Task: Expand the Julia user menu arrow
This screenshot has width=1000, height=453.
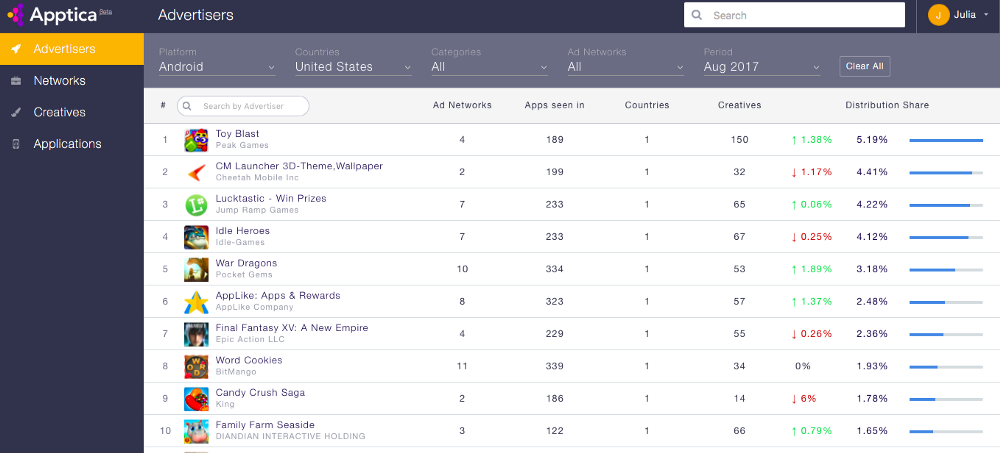Action: pos(986,15)
